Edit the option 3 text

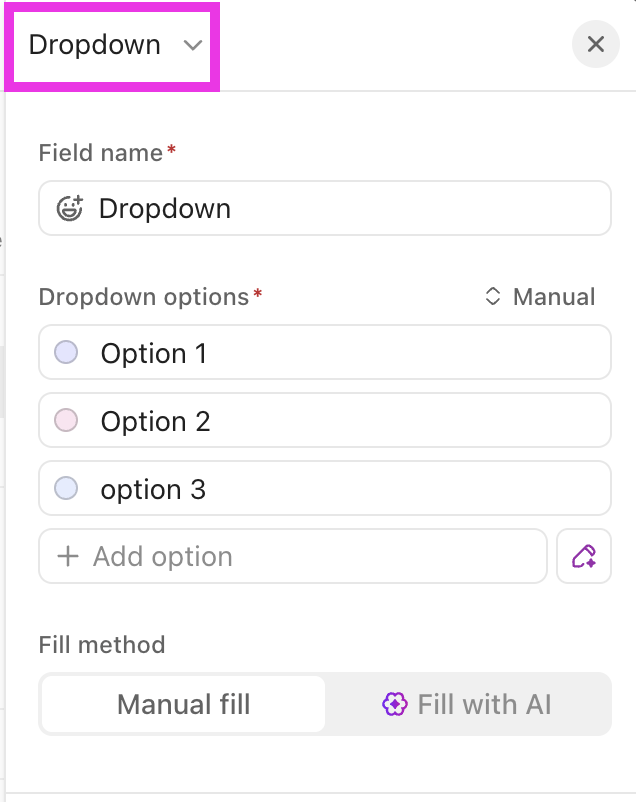(153, 489)
